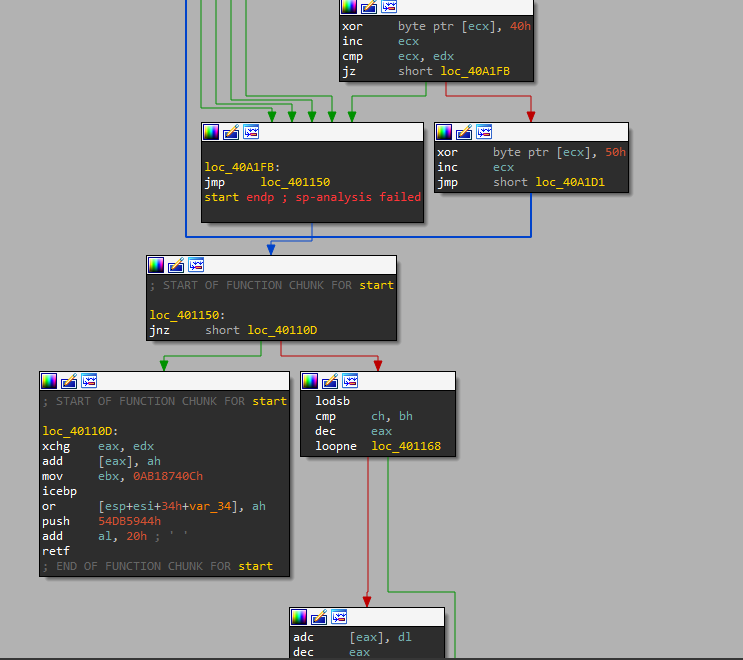Viewport: 743px width, 660px height.
Task: Click pencil edit icon on loc_40110D node
Action: 69,381
